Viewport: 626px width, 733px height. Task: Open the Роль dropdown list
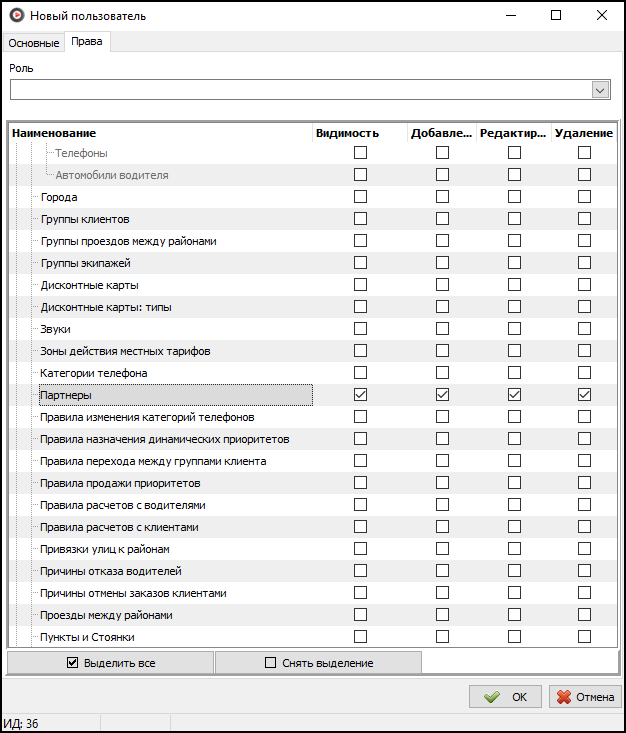click(x=600, y=90)
